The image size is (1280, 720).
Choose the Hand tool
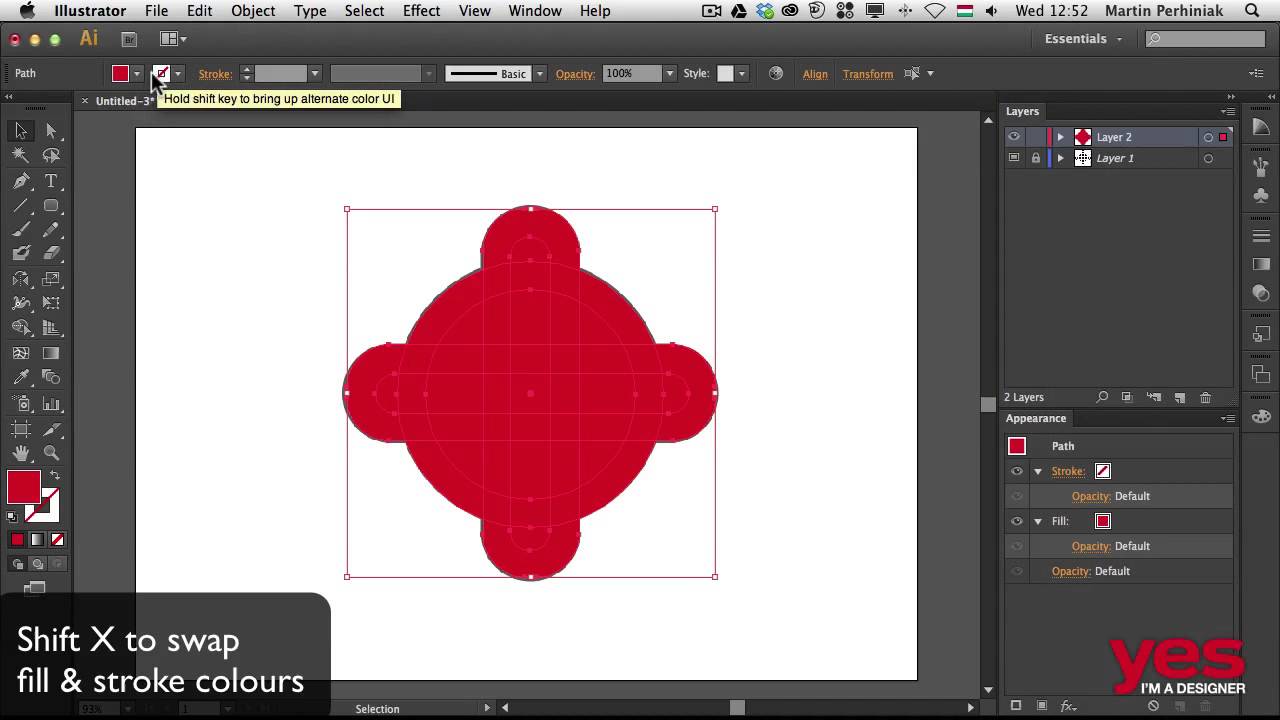click(x=20, y=453)
